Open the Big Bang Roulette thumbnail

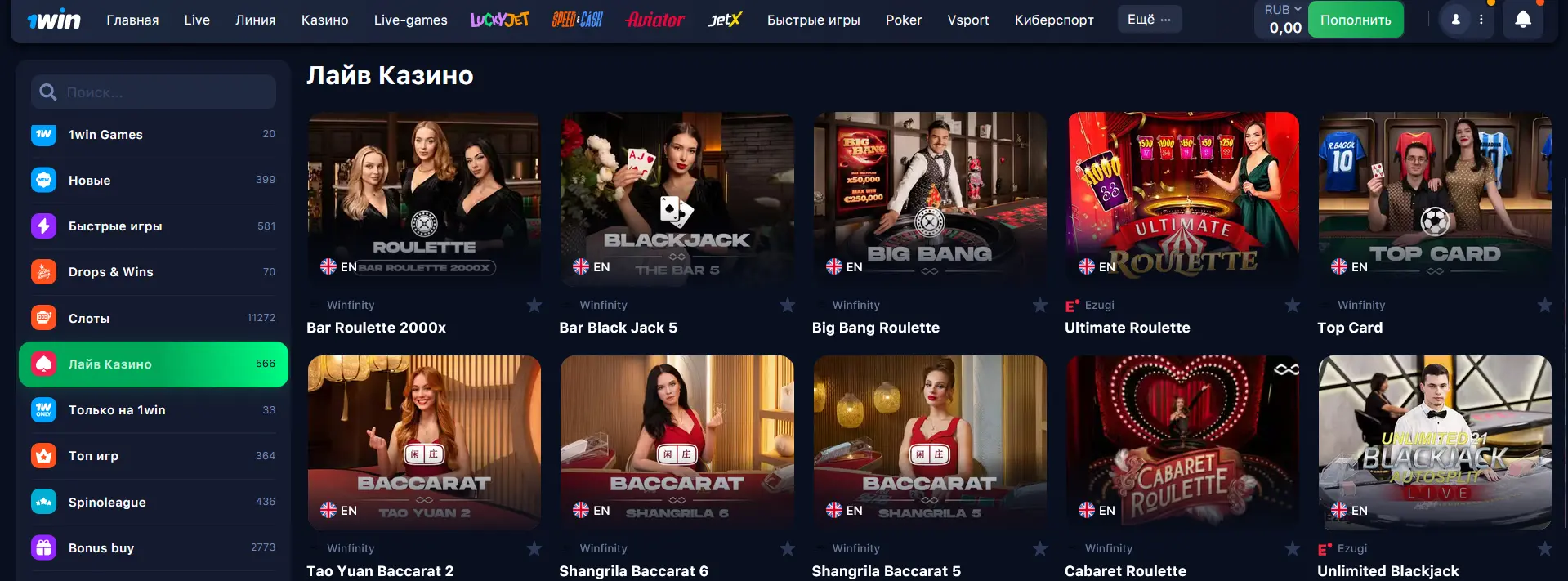[x=930, y=199]
